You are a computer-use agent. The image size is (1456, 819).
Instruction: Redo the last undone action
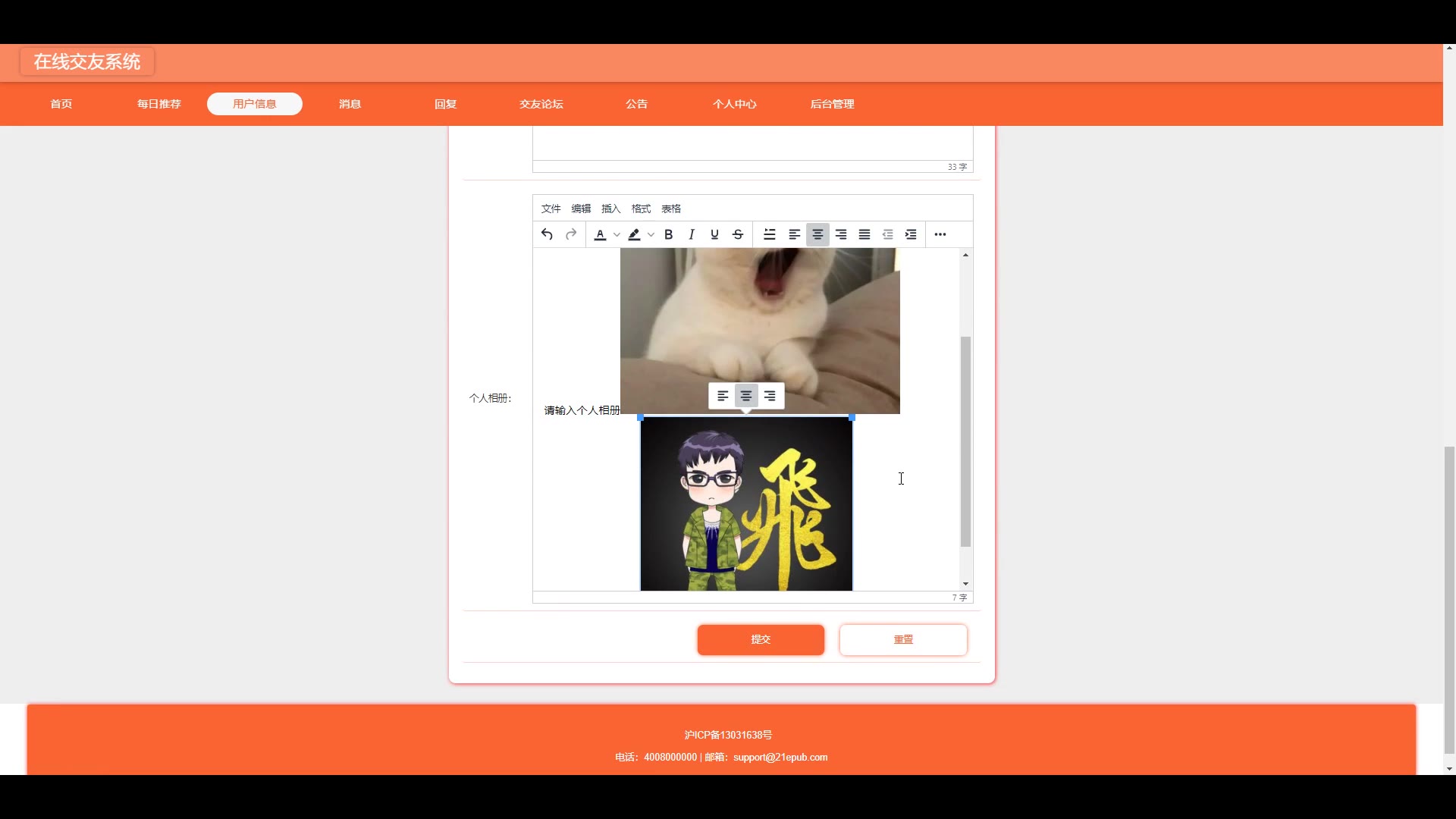571,234
